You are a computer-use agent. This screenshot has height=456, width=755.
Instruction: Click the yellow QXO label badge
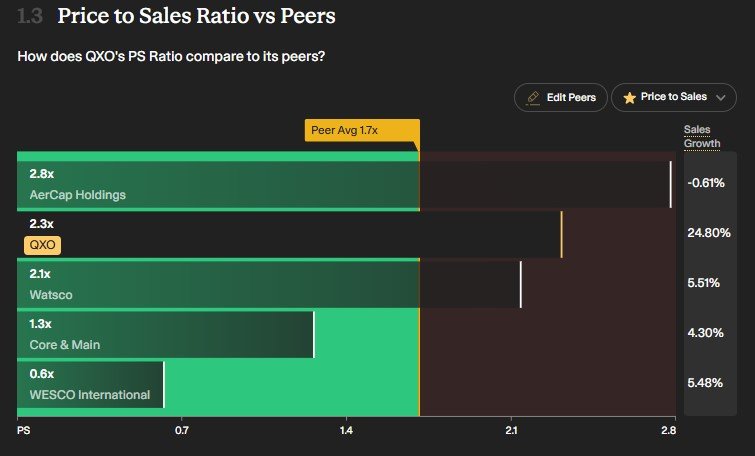click(x=43, y=244)
